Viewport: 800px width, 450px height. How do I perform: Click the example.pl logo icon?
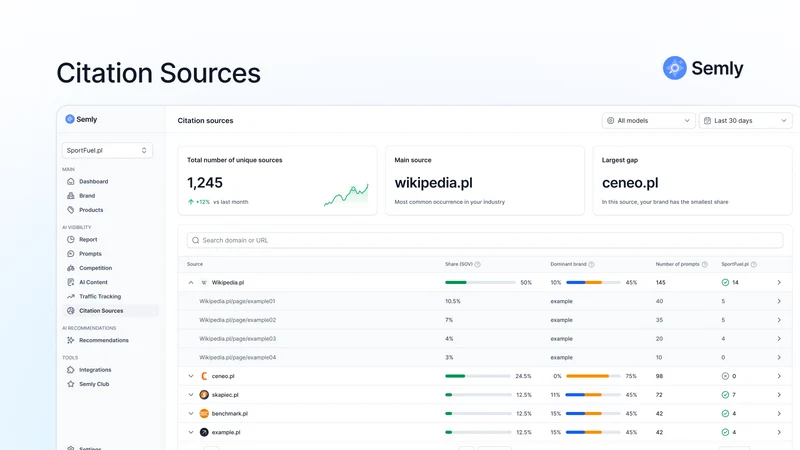[x=204, y=433]
